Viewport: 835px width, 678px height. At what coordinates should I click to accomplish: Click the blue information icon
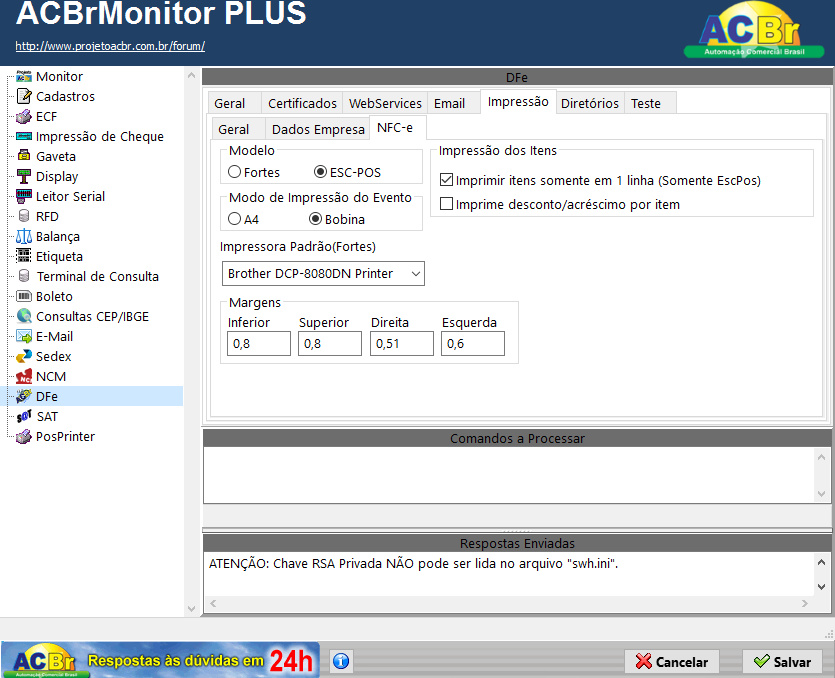point(341,661)
